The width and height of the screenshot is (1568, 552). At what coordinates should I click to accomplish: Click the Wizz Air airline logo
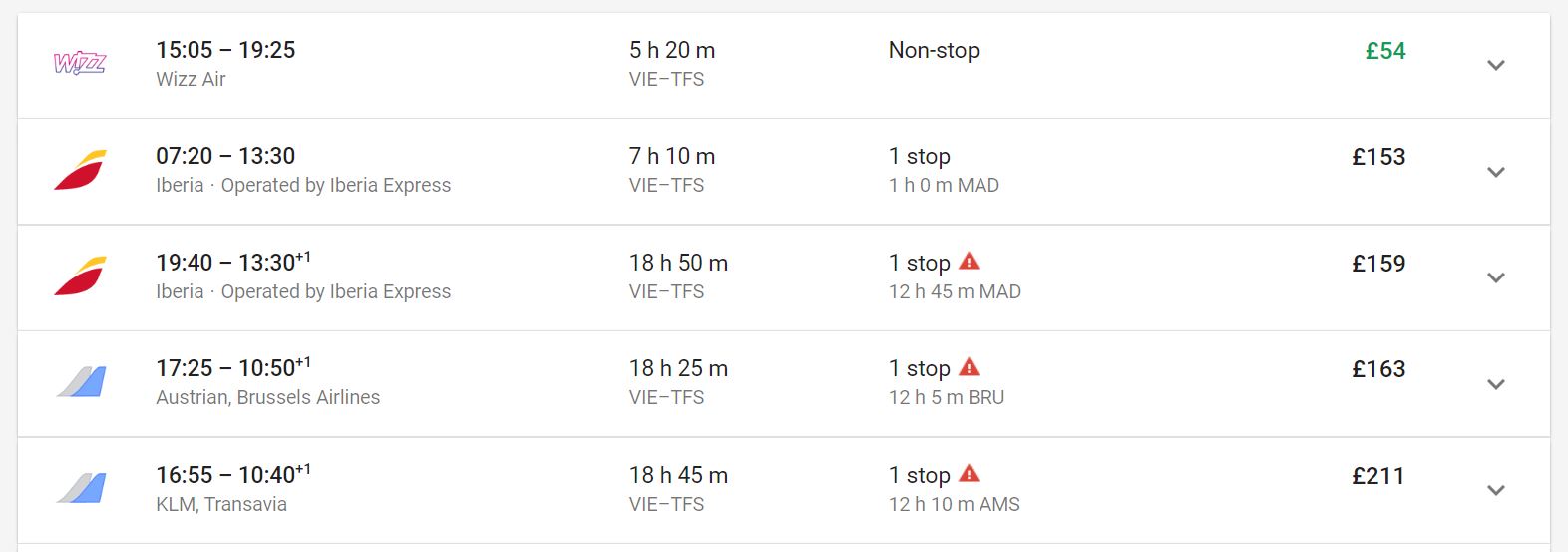(x=80, y=64)
